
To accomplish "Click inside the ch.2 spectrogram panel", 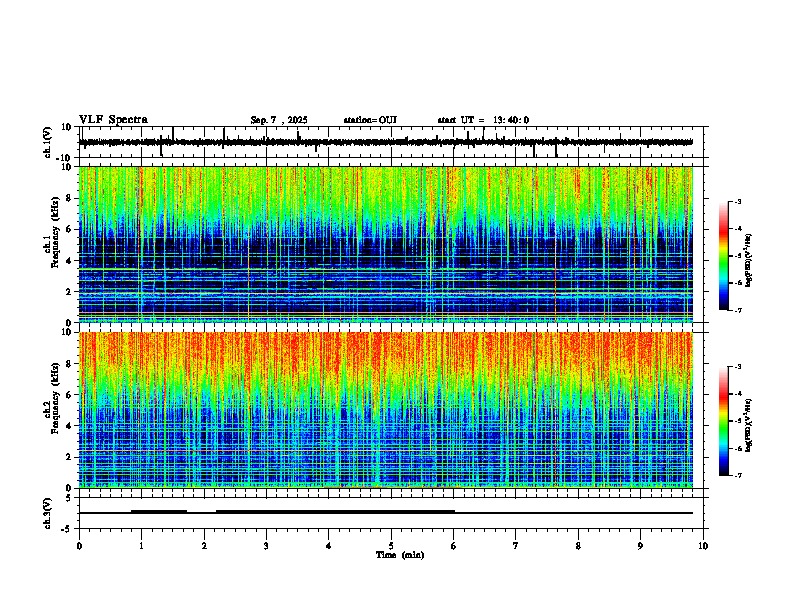I will tap(386, 410).
